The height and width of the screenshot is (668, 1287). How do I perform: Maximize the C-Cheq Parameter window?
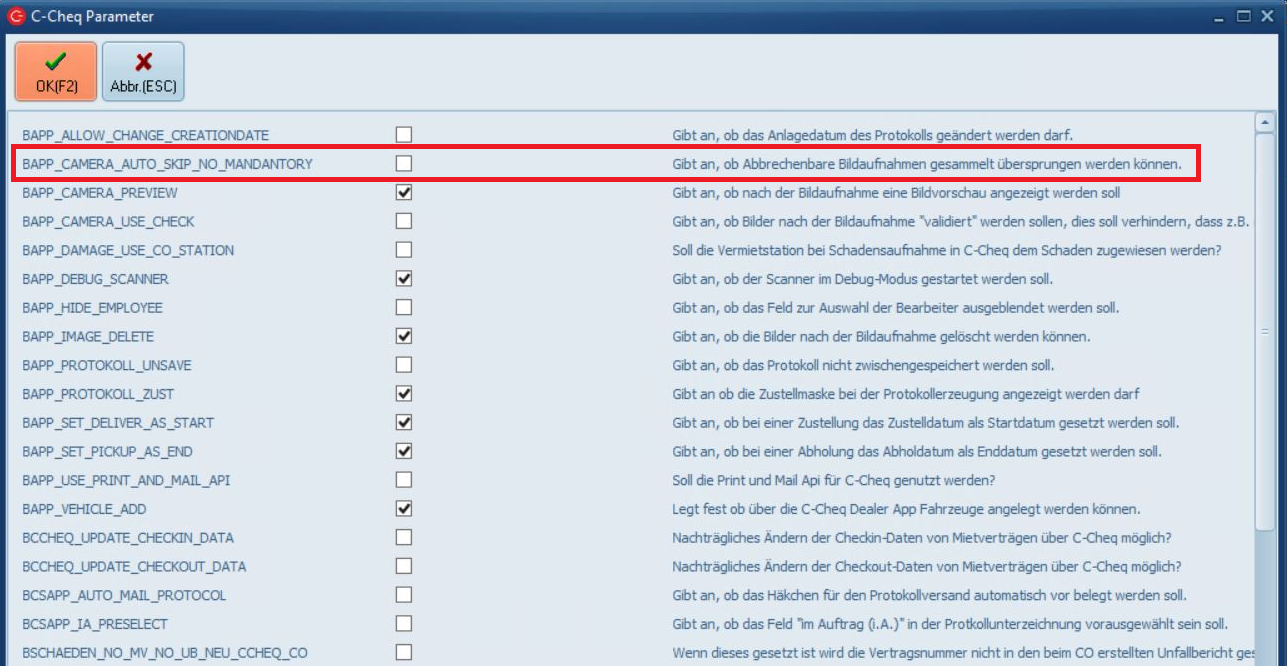[1243, 16]
